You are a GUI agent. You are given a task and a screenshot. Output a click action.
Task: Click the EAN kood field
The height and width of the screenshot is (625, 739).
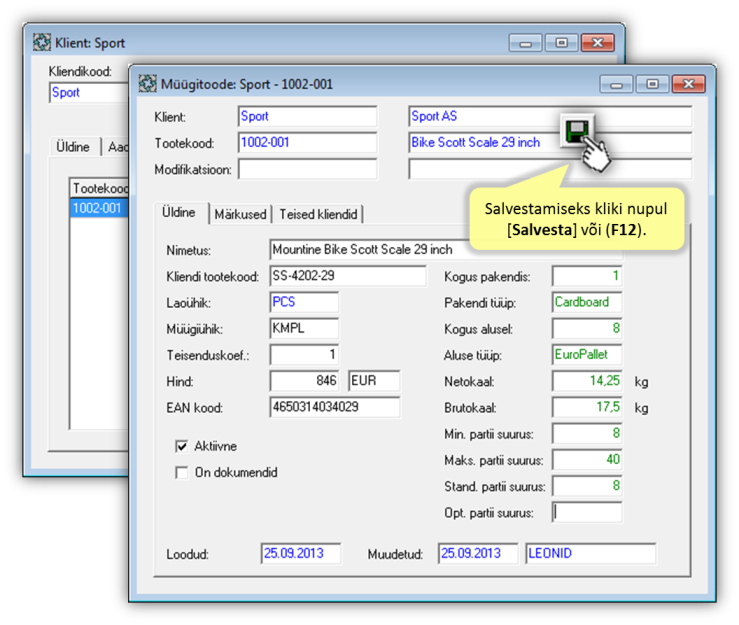pos(335,407)
